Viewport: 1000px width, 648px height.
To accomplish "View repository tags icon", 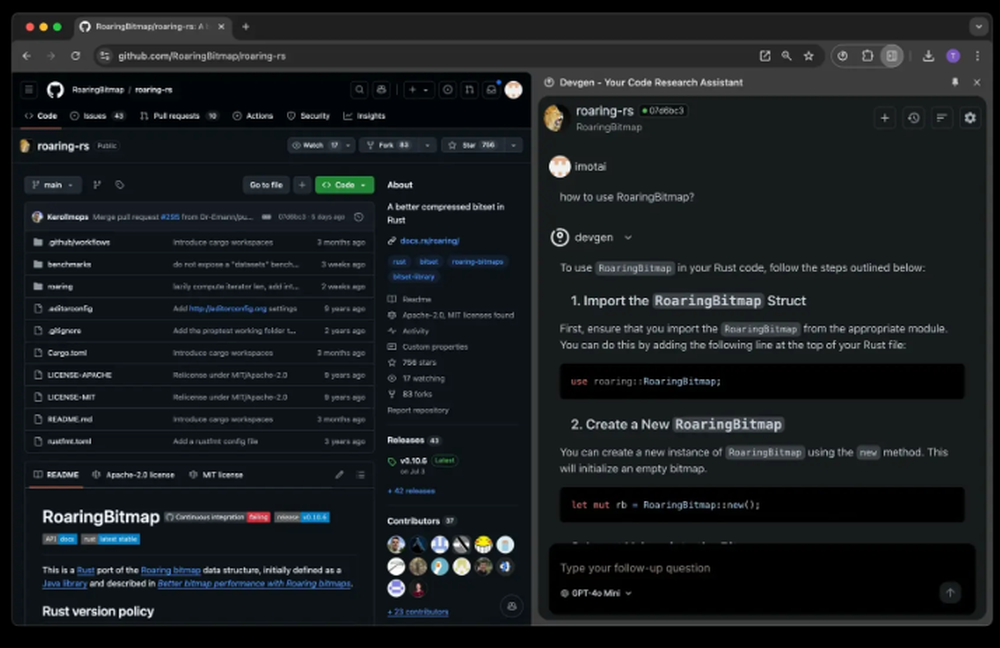I will point(119,185).
